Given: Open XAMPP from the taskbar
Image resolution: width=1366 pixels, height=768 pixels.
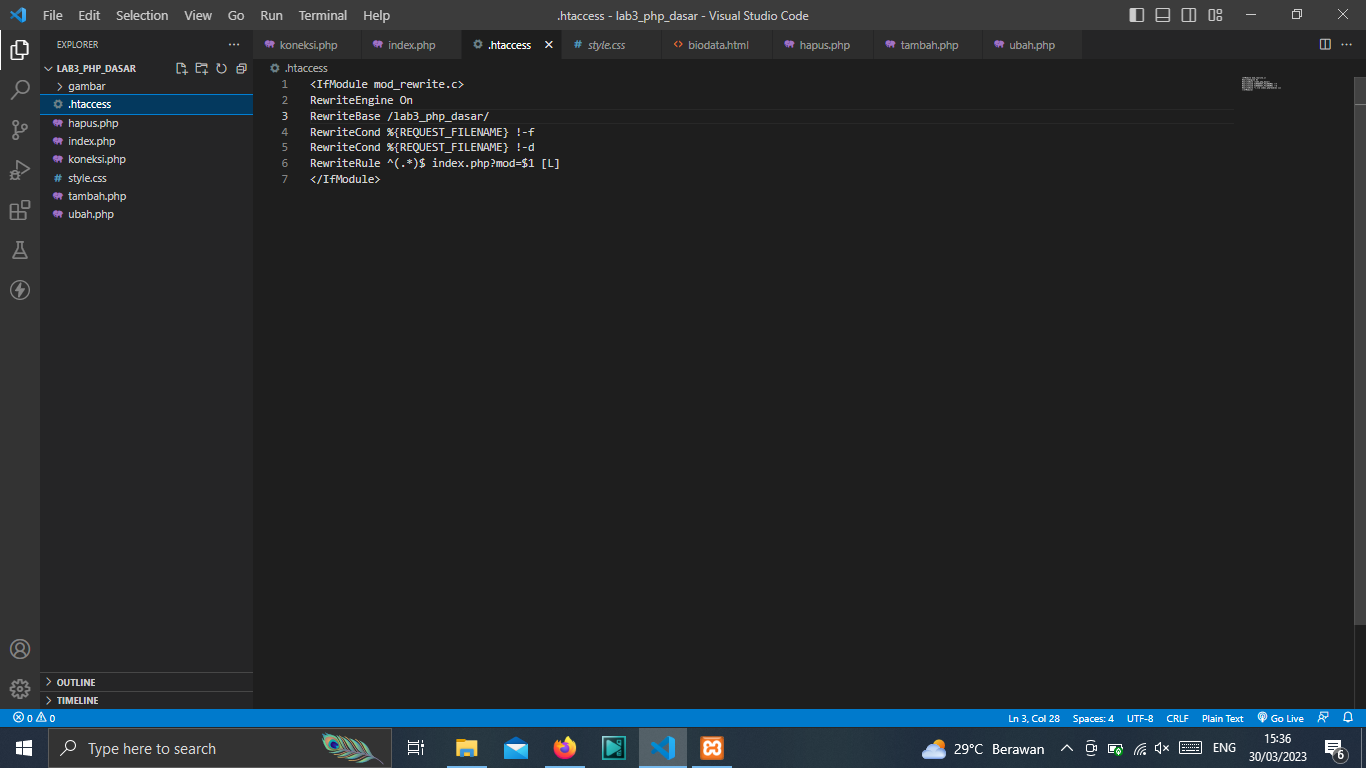Looking at the screenshot, I should tap(711, 748).
